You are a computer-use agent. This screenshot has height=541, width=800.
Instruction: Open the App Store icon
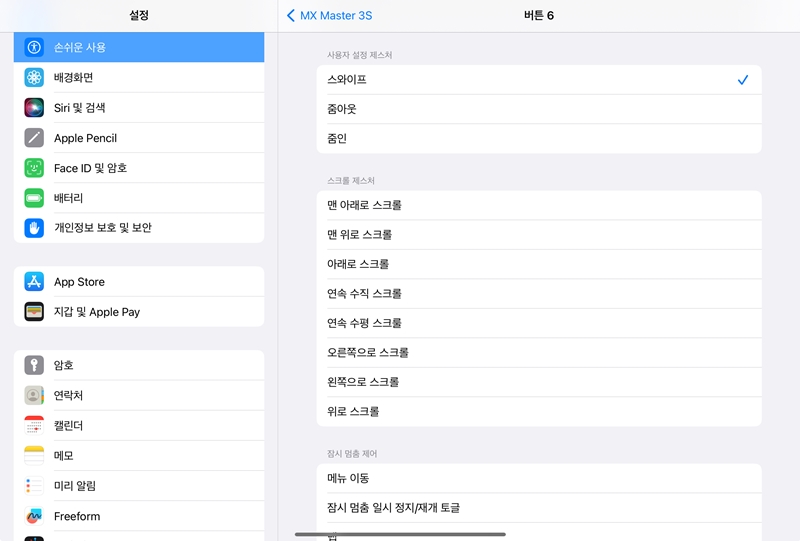coord(34,282)
